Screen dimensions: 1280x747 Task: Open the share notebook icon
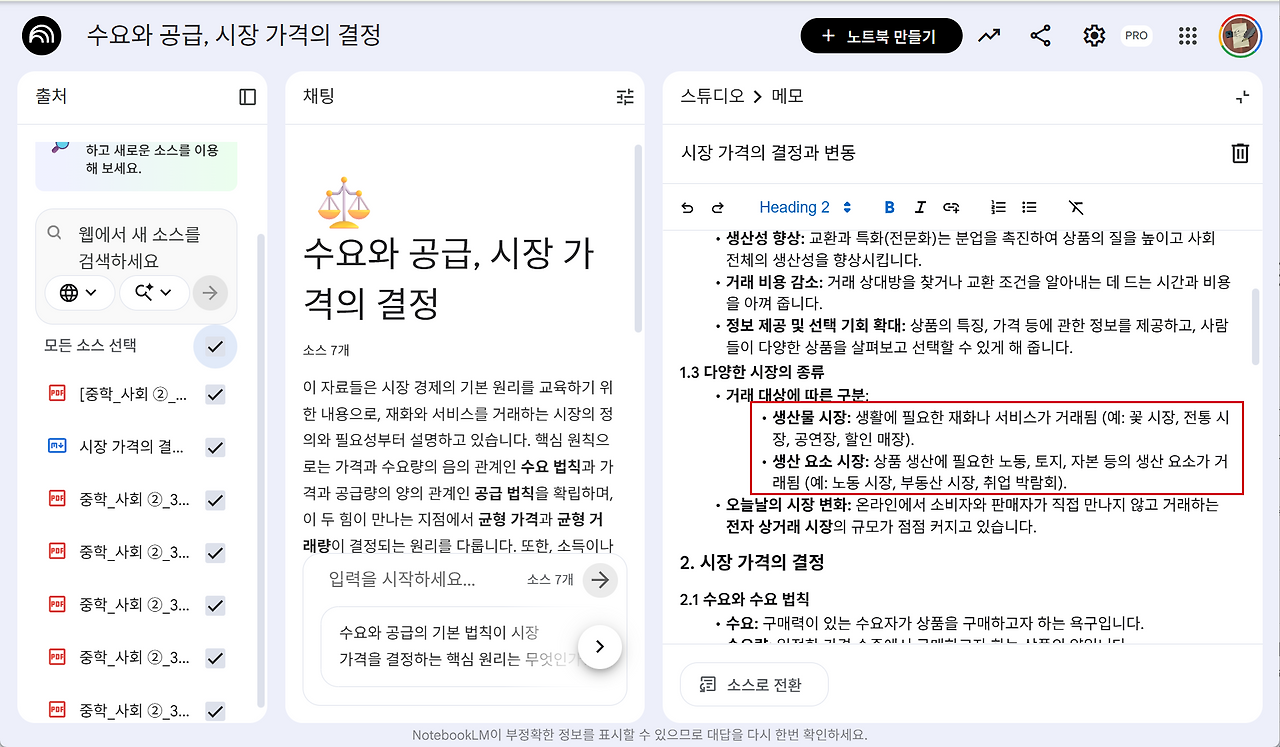(x=1041, y=36)
